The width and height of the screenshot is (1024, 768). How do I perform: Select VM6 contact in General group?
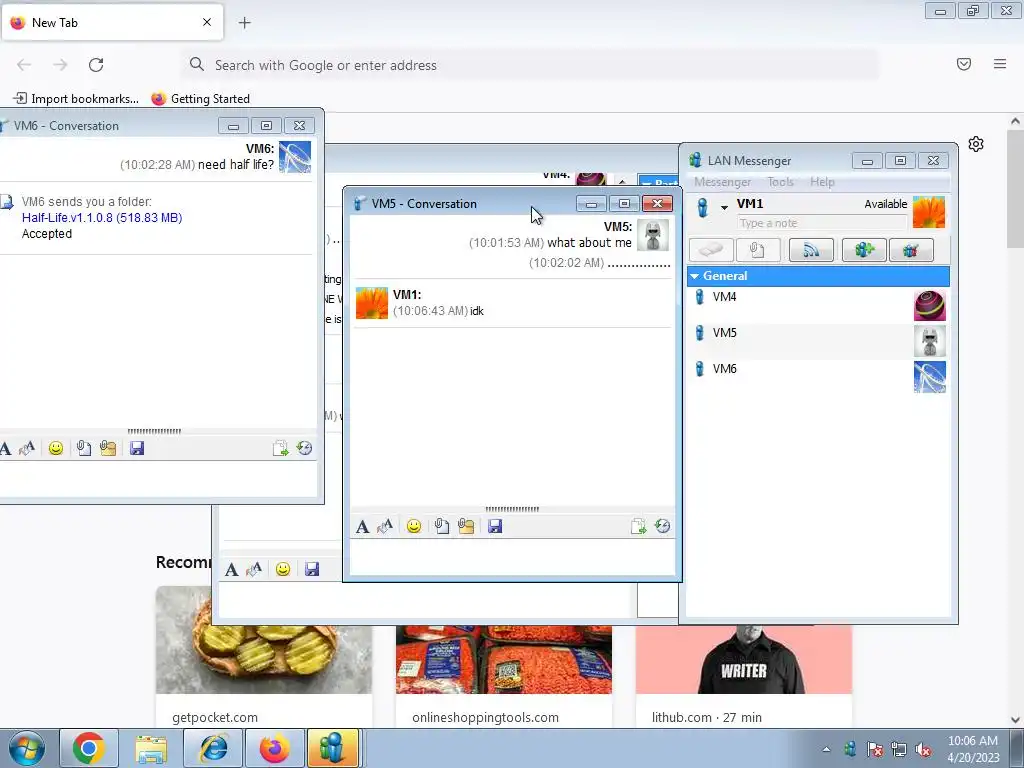818,376
